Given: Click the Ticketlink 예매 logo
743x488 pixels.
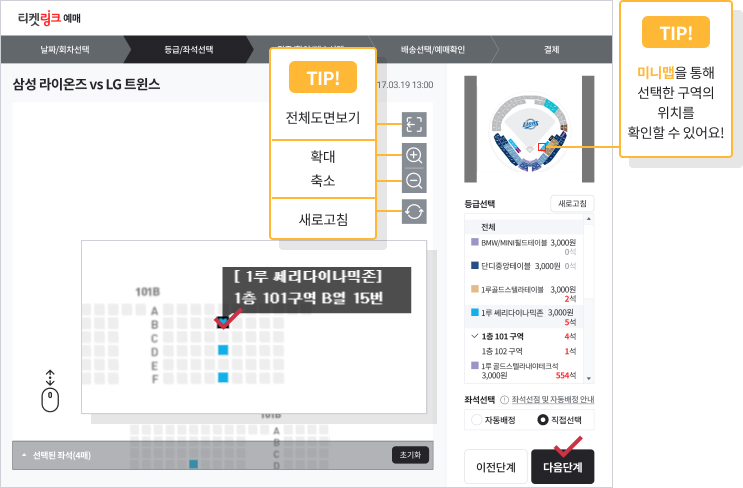Looking at the screenshot, I should (49, 18).
